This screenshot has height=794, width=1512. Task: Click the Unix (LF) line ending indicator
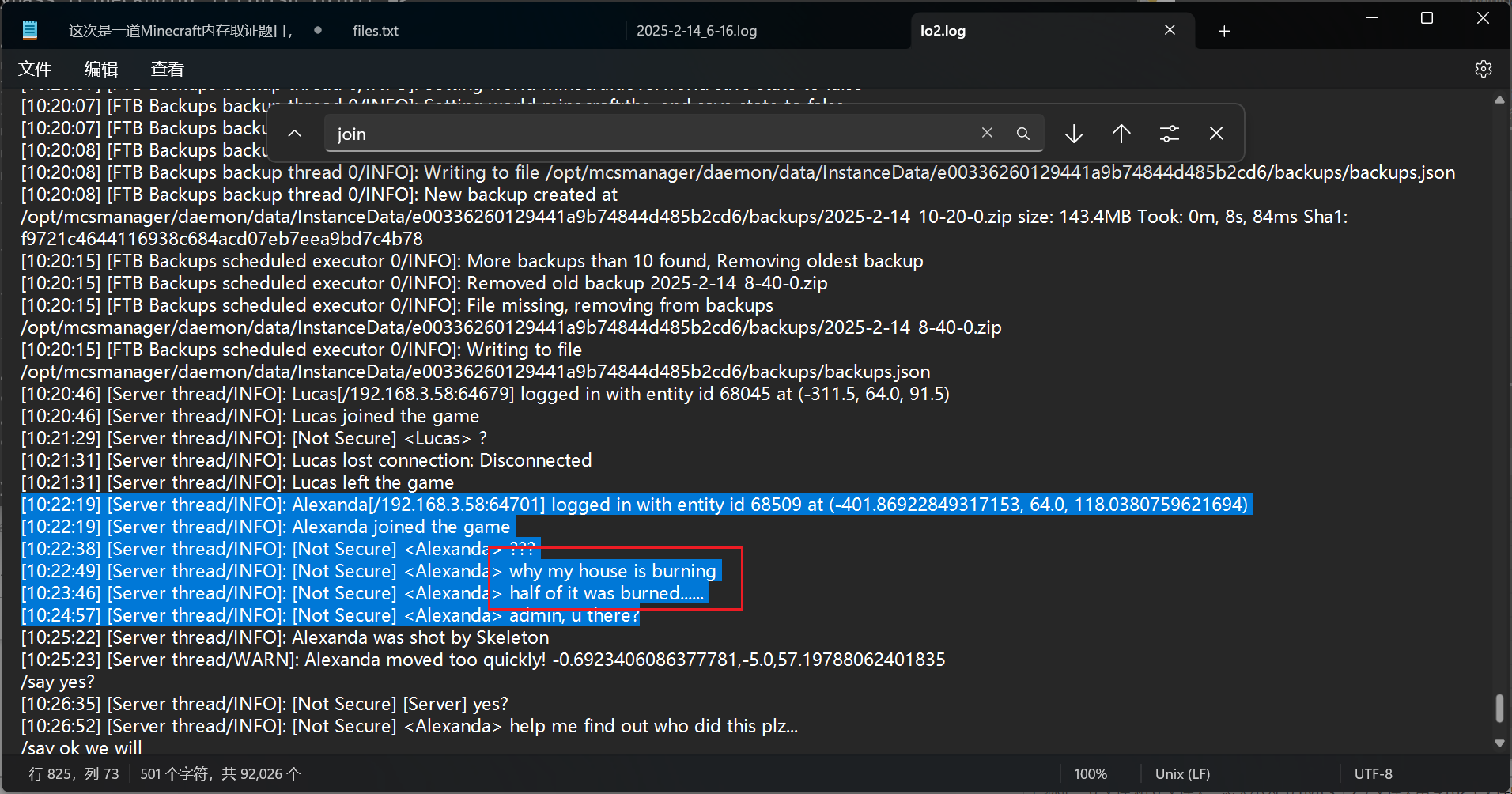click(x=1182, y=774)
